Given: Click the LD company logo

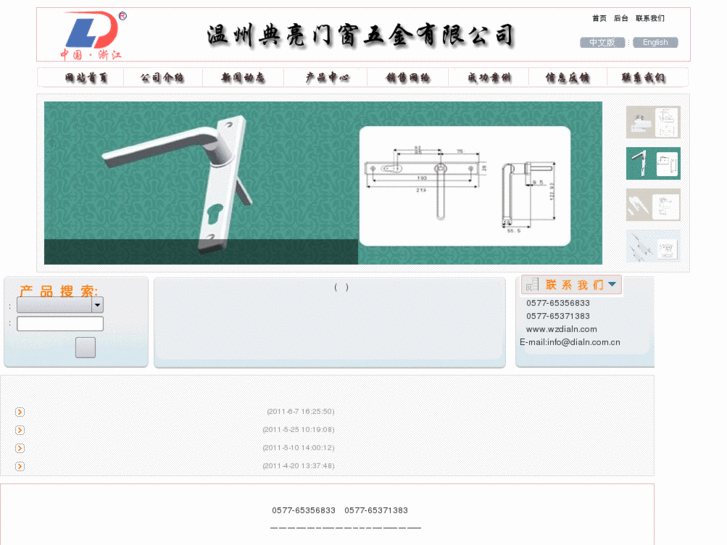Looking at the screenshot, I should click(93, 35).
